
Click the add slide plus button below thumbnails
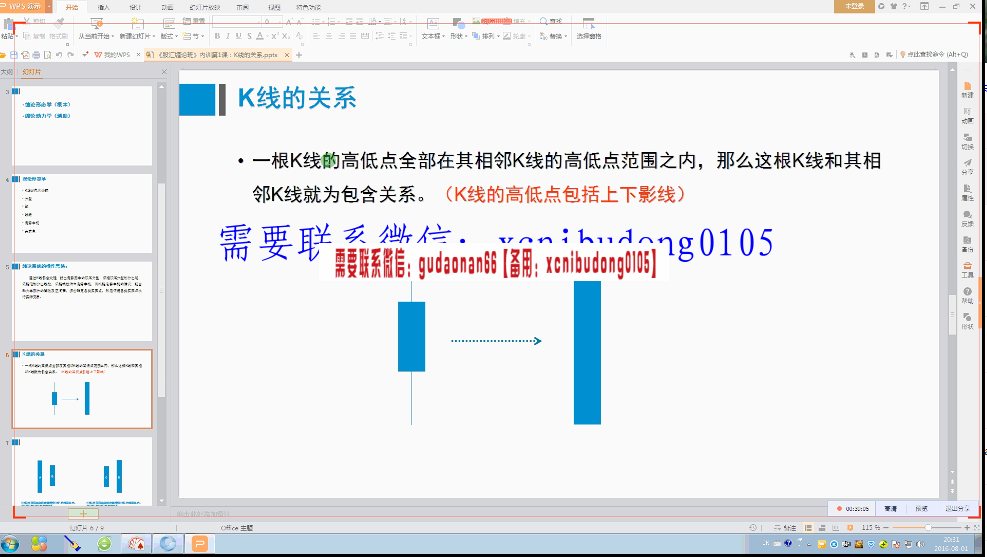[83, 514]
